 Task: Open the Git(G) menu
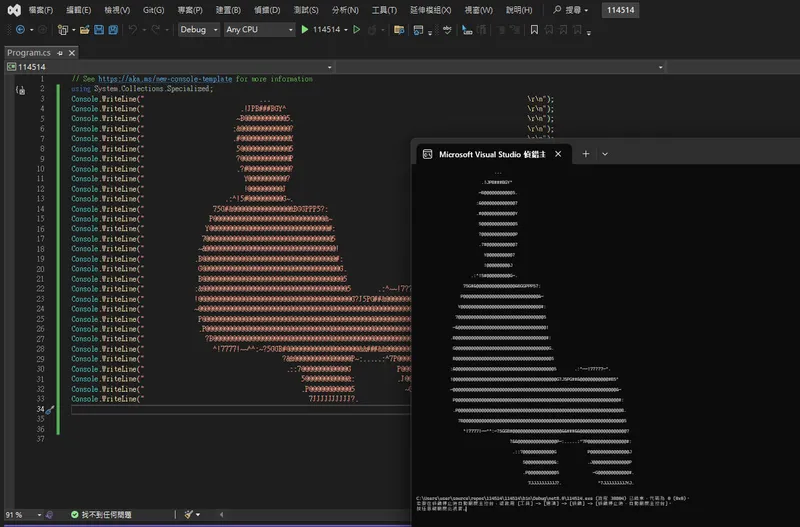click(x=153, y=10)
